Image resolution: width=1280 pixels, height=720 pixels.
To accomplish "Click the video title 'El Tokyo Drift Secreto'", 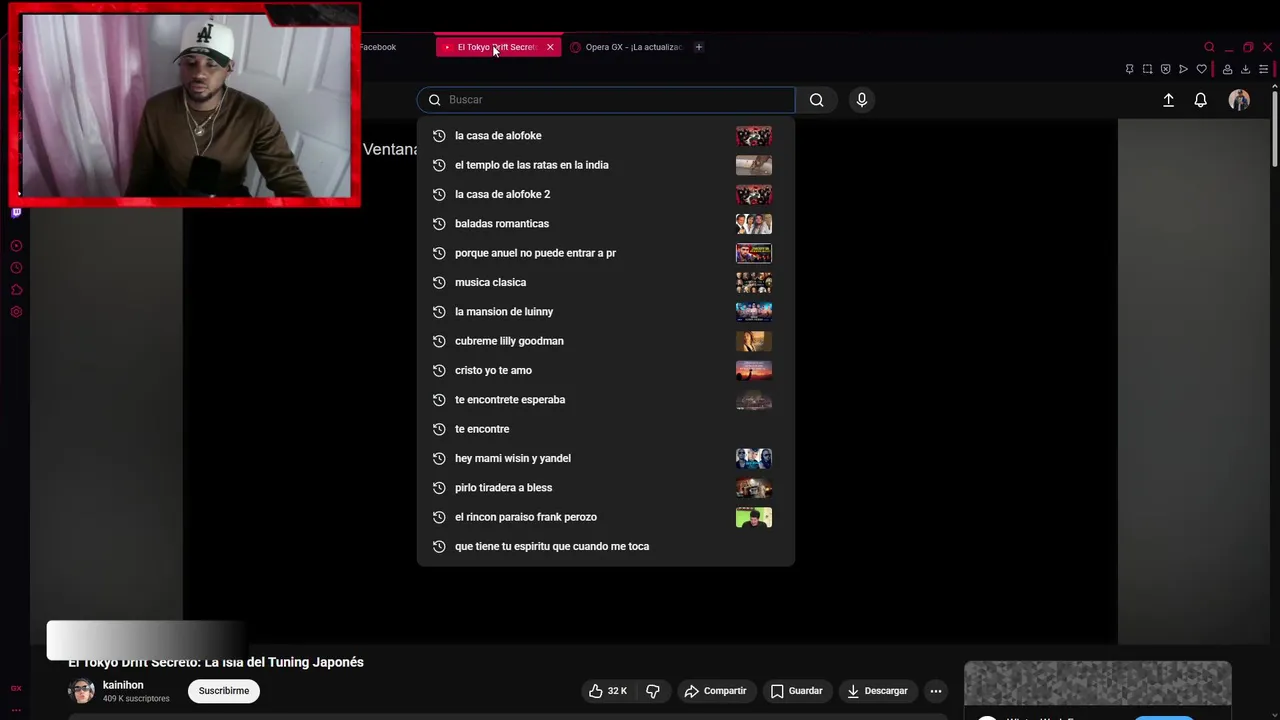I will coord(216,662).
